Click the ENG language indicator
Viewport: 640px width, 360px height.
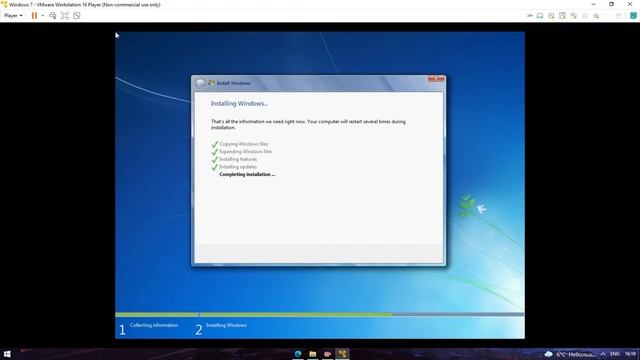(615, 354)
